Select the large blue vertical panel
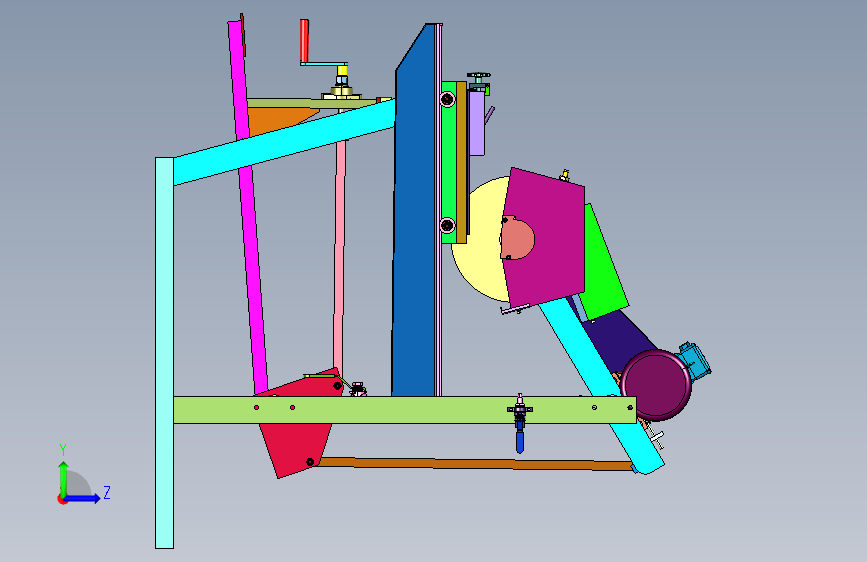 [x=415, y=221]
